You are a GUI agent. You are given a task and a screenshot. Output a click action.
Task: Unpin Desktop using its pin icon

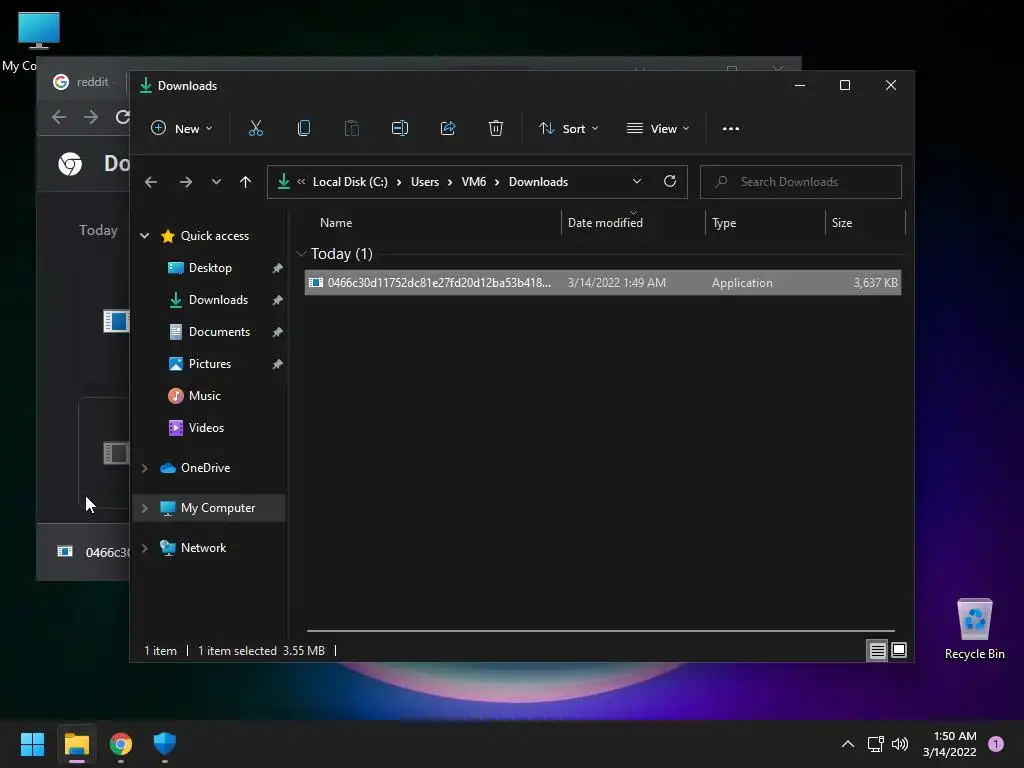pyautogui.click(x=278, y=268)
